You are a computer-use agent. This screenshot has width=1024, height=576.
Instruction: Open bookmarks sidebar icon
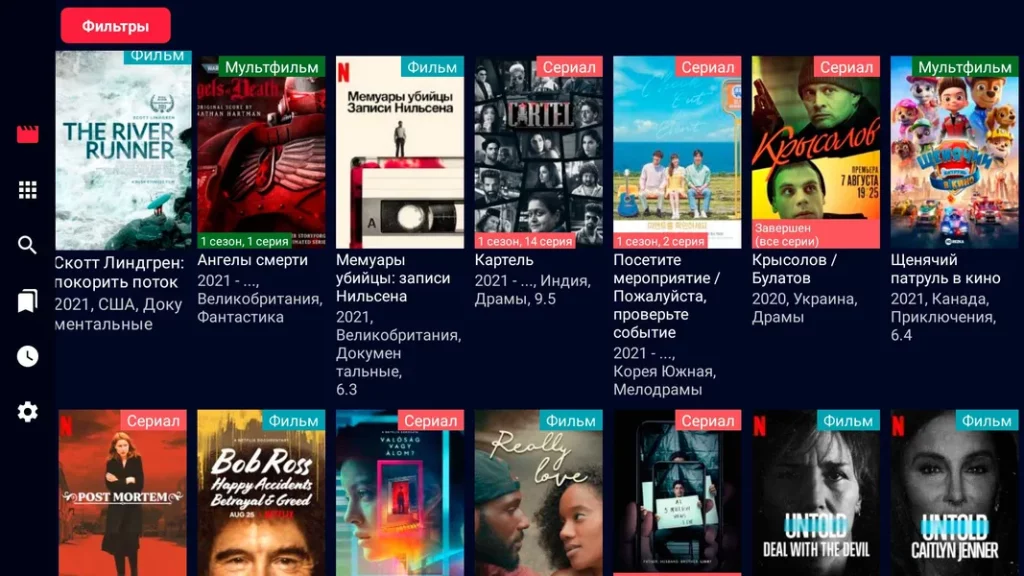27,300
